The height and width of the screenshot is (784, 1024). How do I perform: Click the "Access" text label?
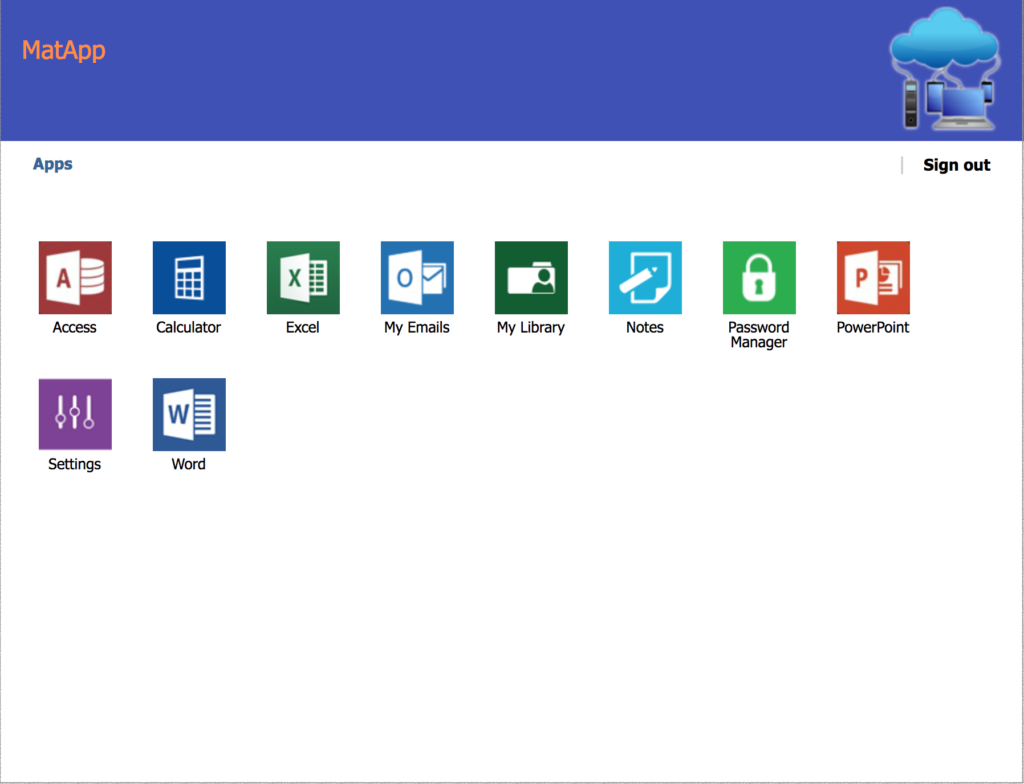click(74, 327)
